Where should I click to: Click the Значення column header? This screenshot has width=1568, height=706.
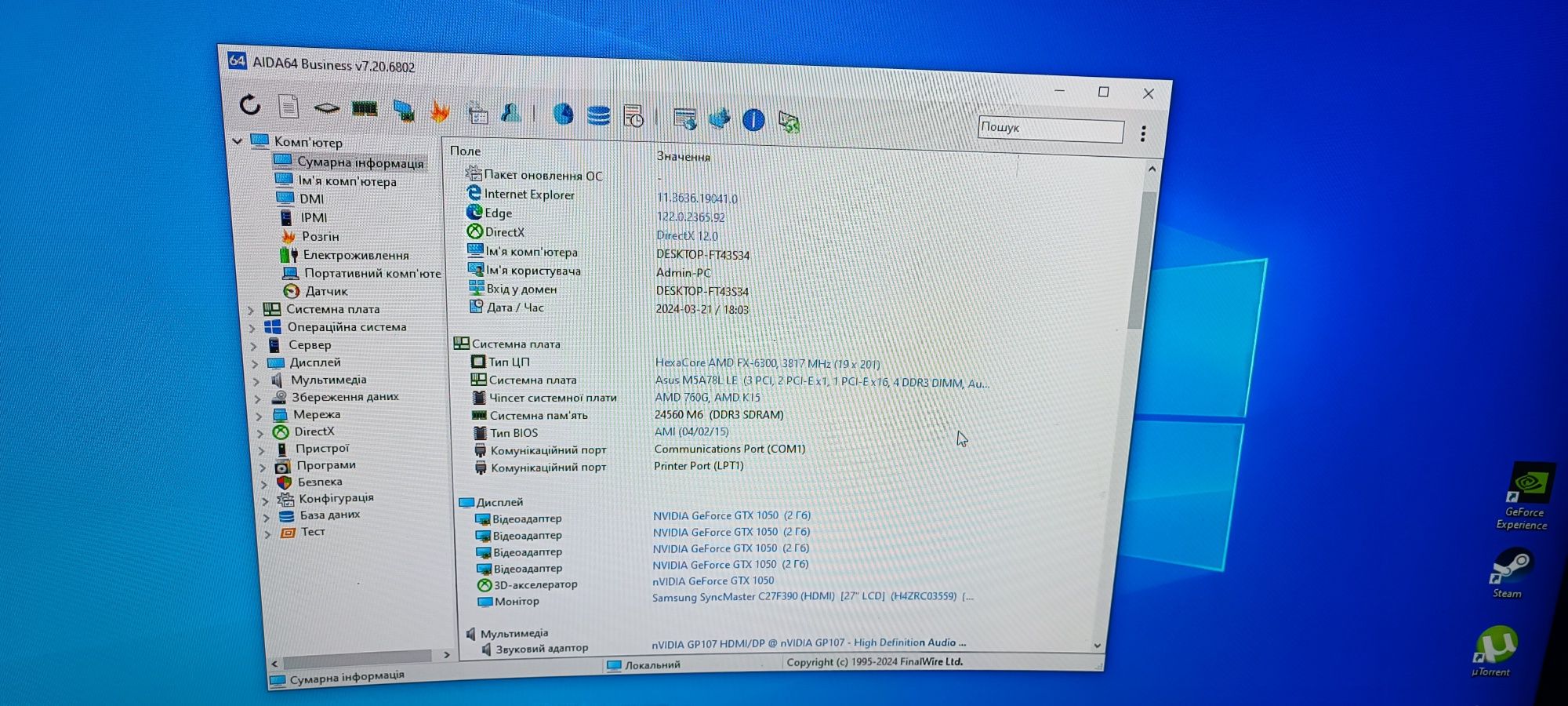[x=684, y=157]
